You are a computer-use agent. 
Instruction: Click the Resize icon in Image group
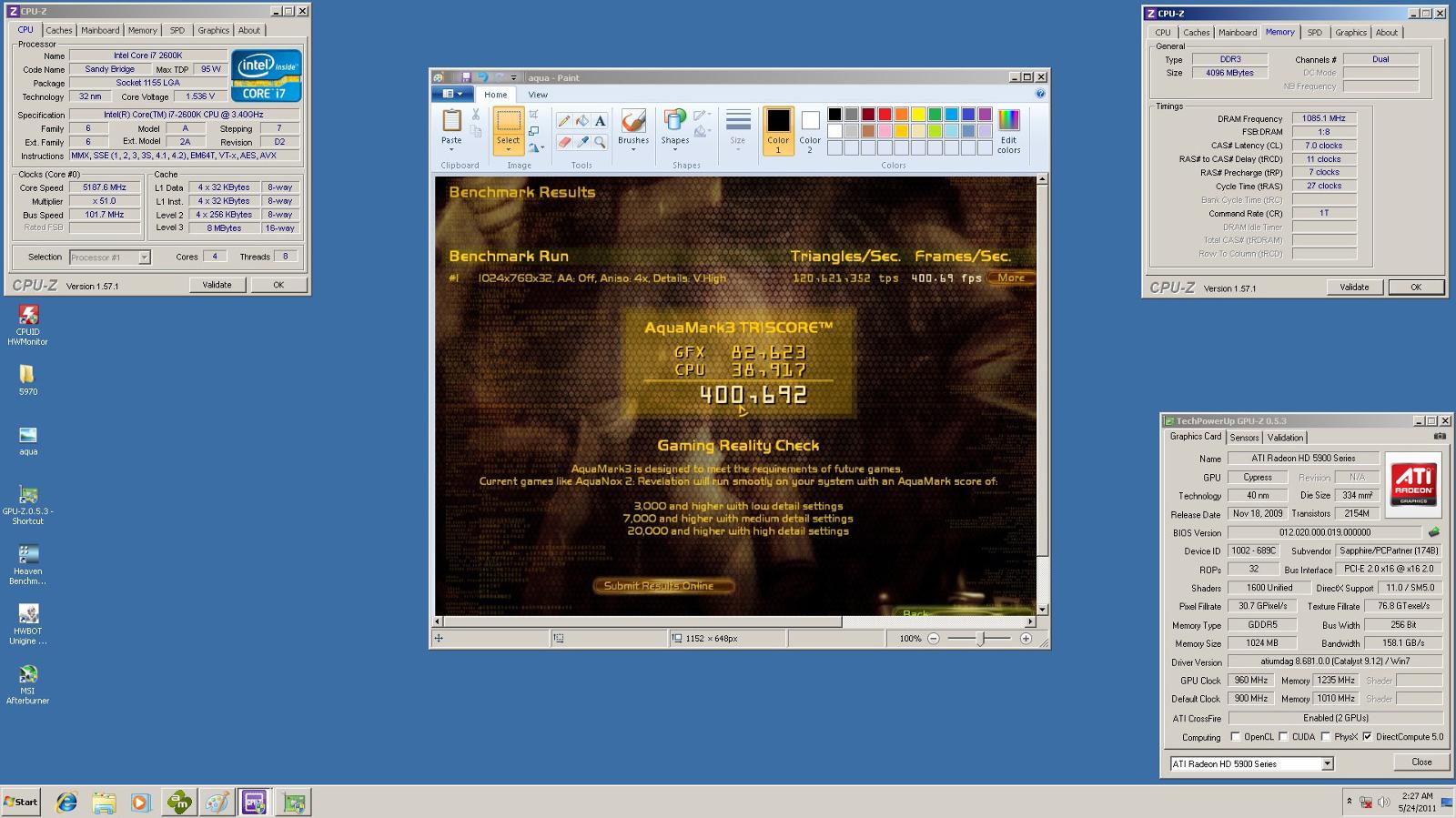534,131
